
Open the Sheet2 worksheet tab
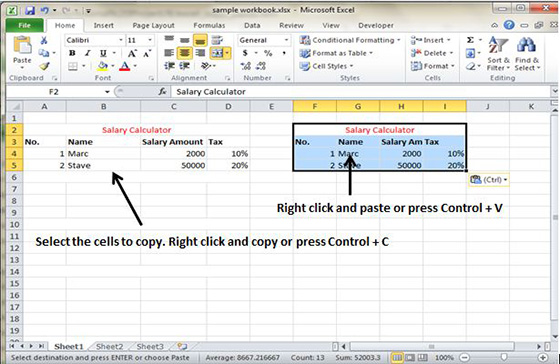[x=109, y=346]
